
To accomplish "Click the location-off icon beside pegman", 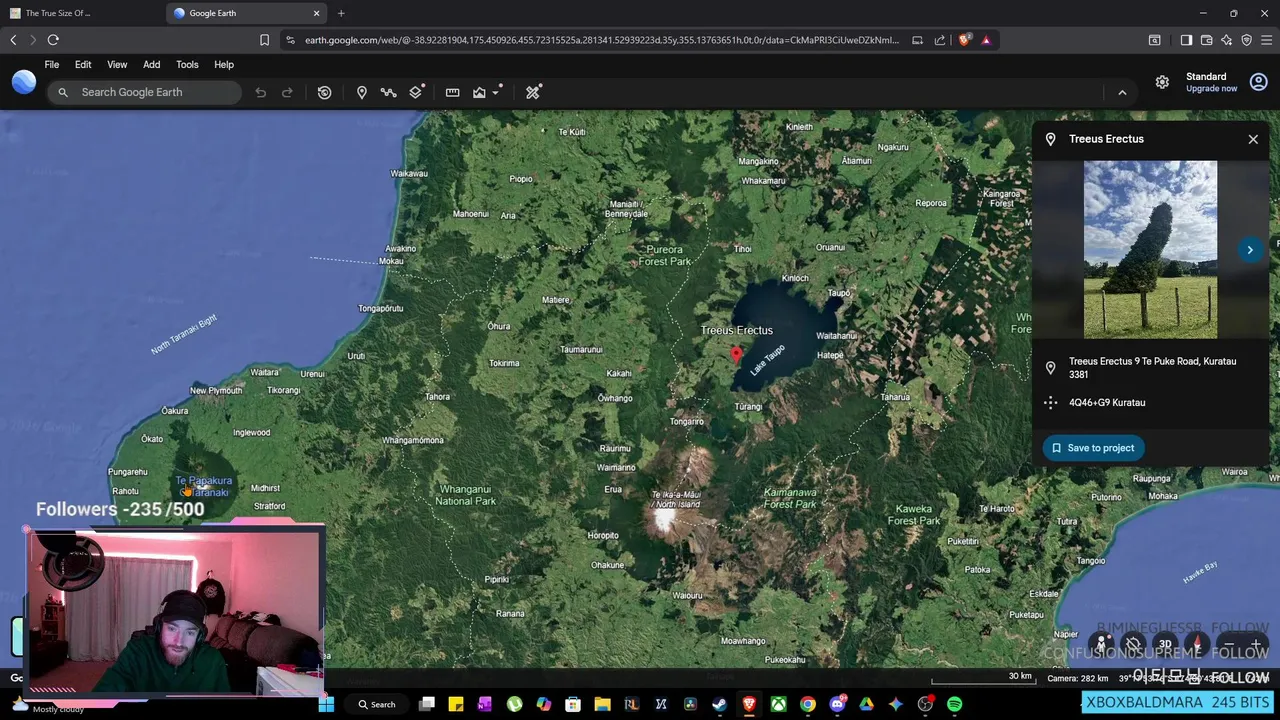I will pos(1133,645).
